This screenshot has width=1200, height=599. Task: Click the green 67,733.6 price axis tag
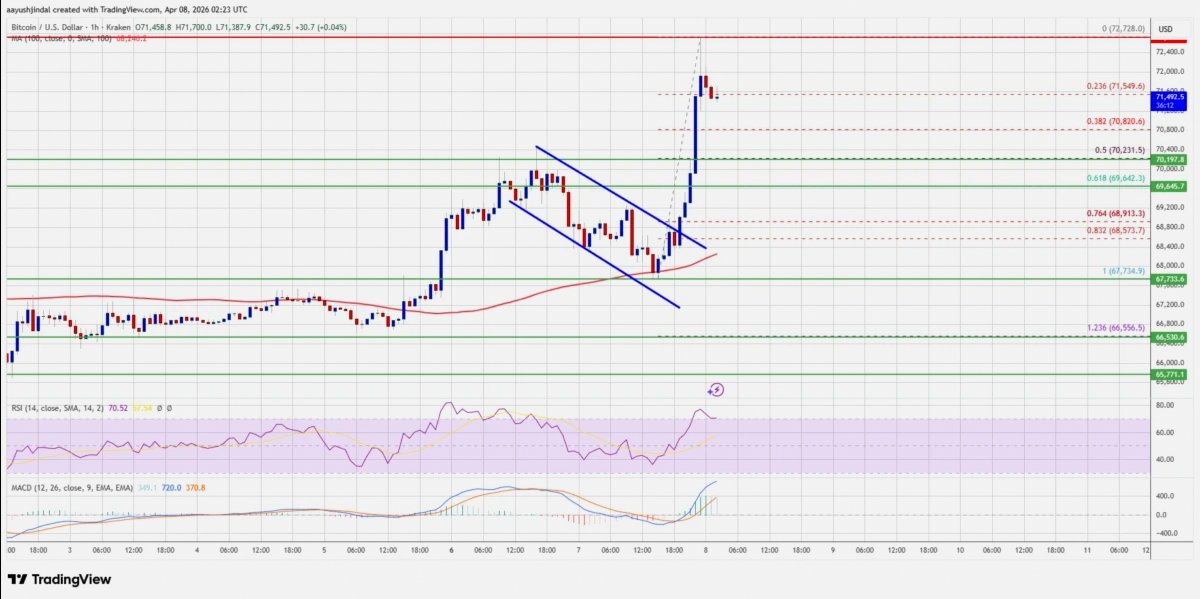pyautogui.click(x=1169, y=280)
